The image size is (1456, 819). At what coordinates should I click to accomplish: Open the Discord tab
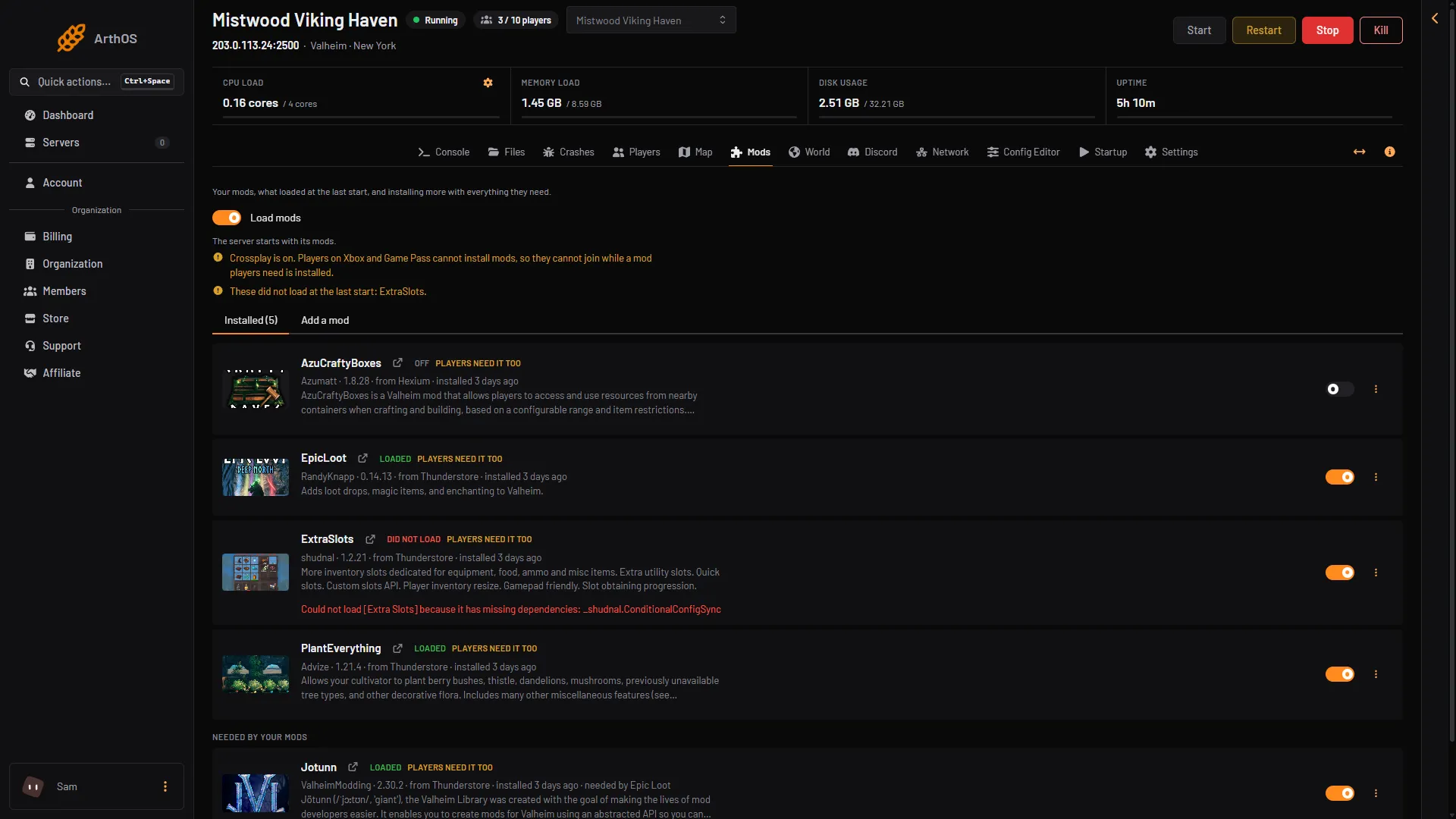pos(872,152)
